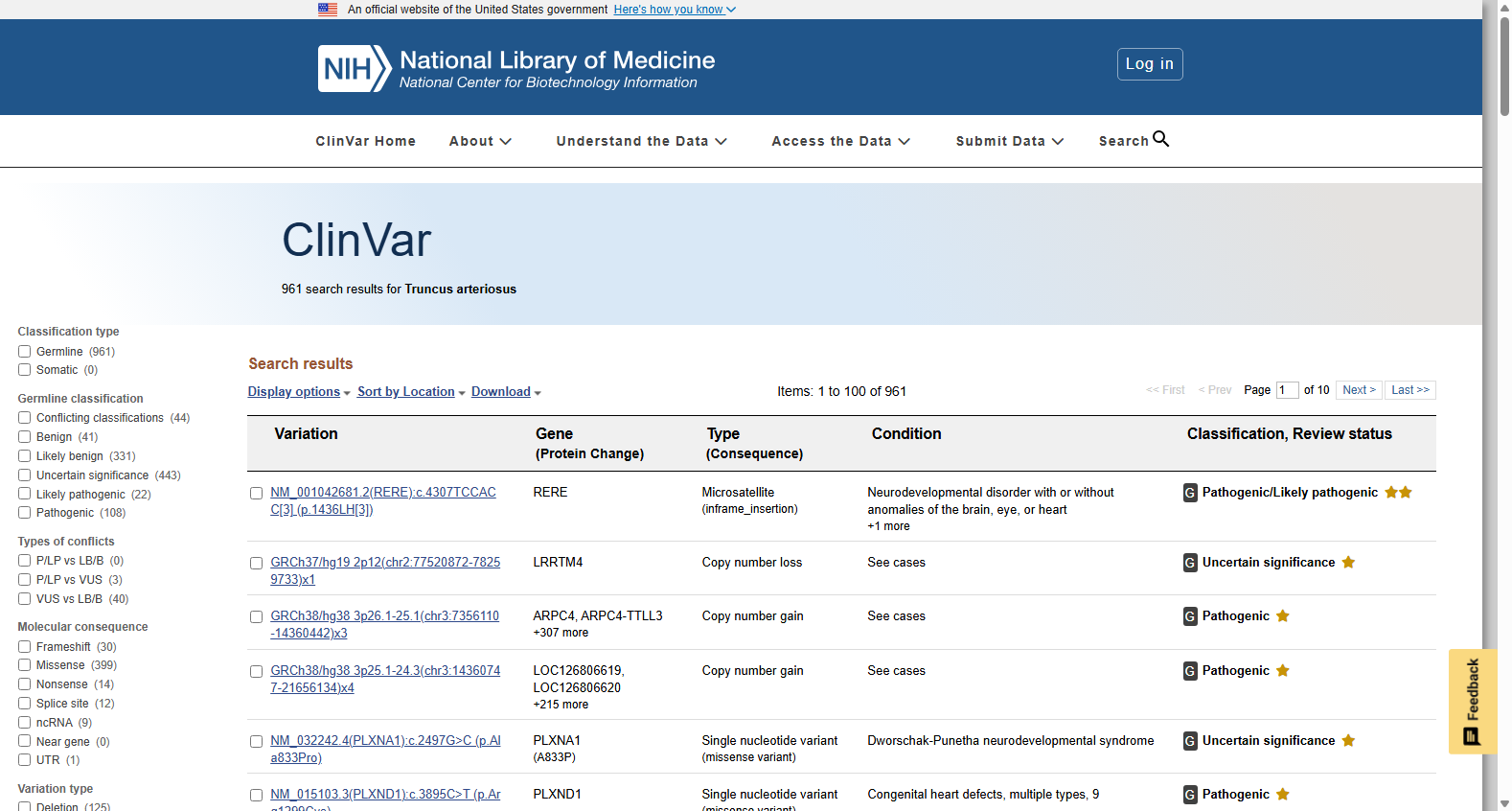
Task: Open the GRCh38/hg38 3p25.1-24.3 variant link
Action: click(x=385, y=680)
